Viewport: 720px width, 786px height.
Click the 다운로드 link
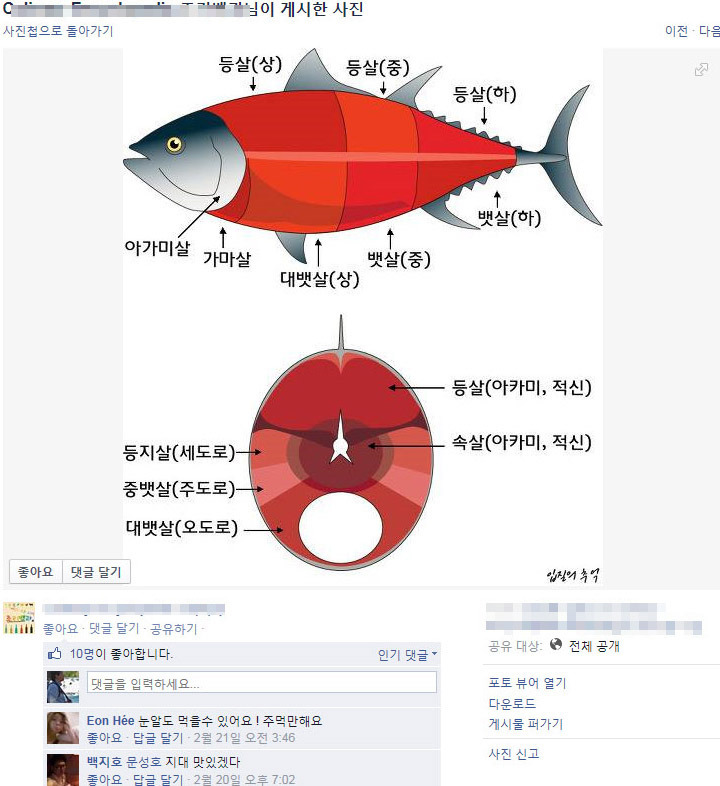pyautogui.click(x=512, y=703)
